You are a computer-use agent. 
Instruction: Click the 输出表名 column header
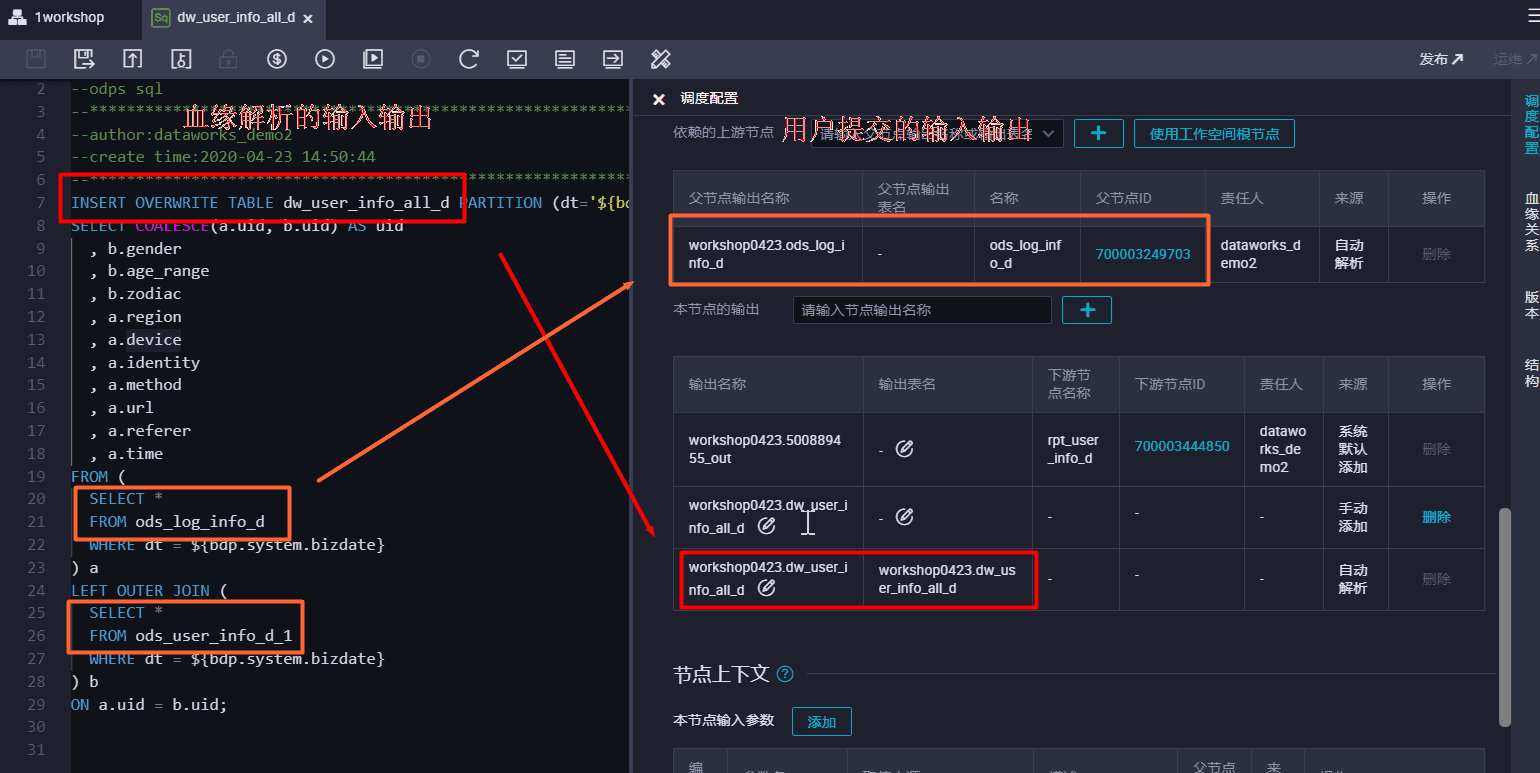pyautogui.click(x=908, y=384)
